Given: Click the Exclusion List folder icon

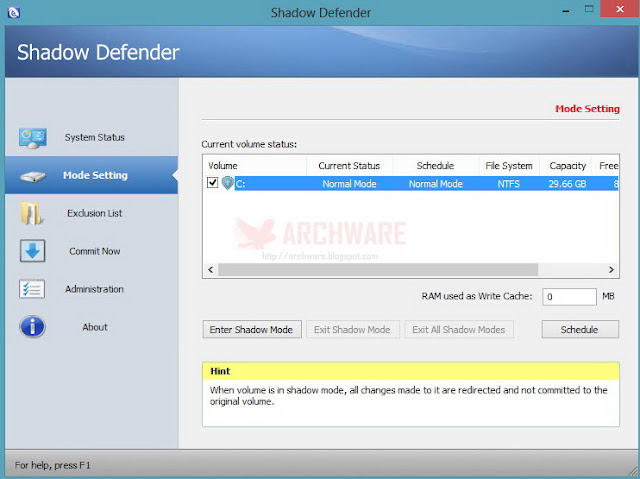Looking at the screenshot, I should [32, 213].
